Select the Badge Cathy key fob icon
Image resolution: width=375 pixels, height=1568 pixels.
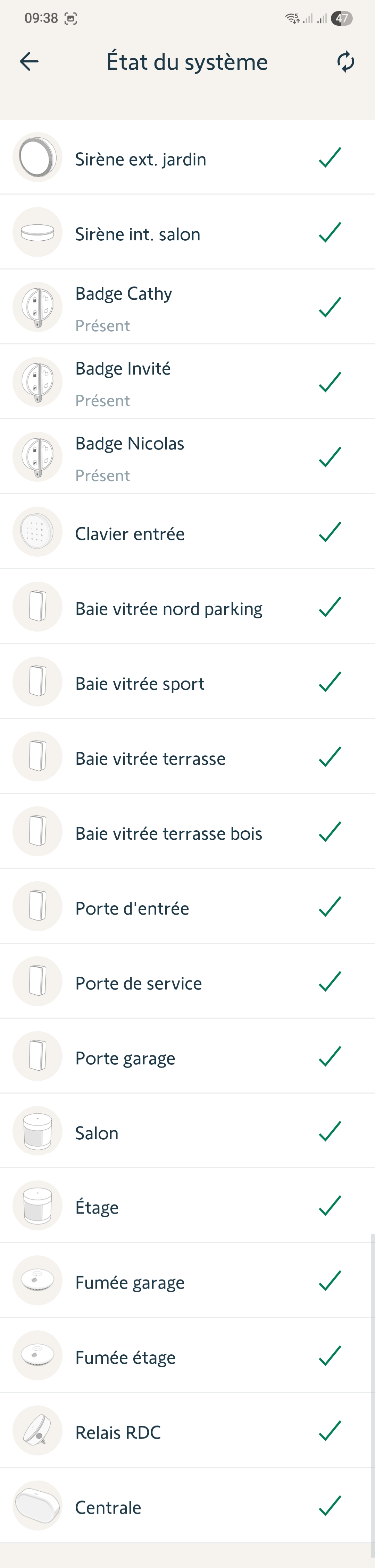coord(37,307)
